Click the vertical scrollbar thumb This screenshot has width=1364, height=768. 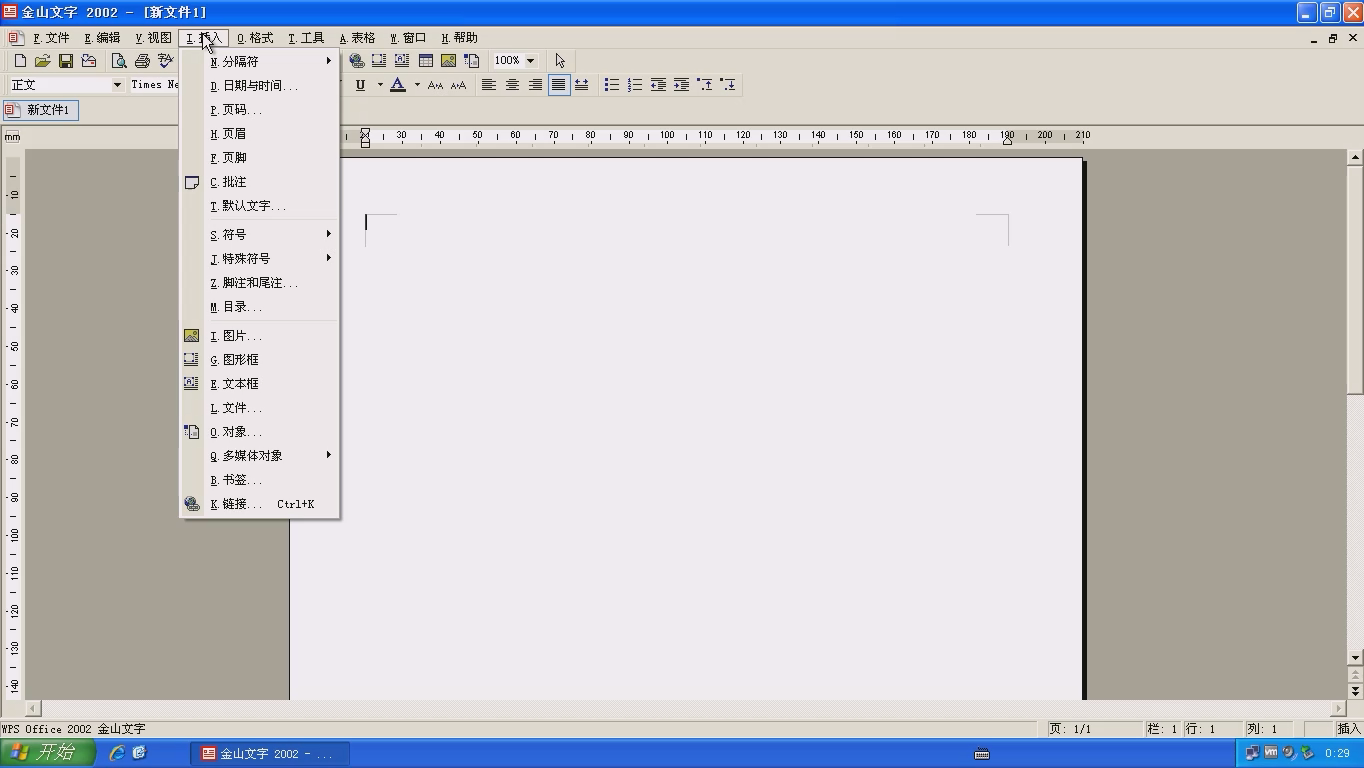[x=1355, y=280]
